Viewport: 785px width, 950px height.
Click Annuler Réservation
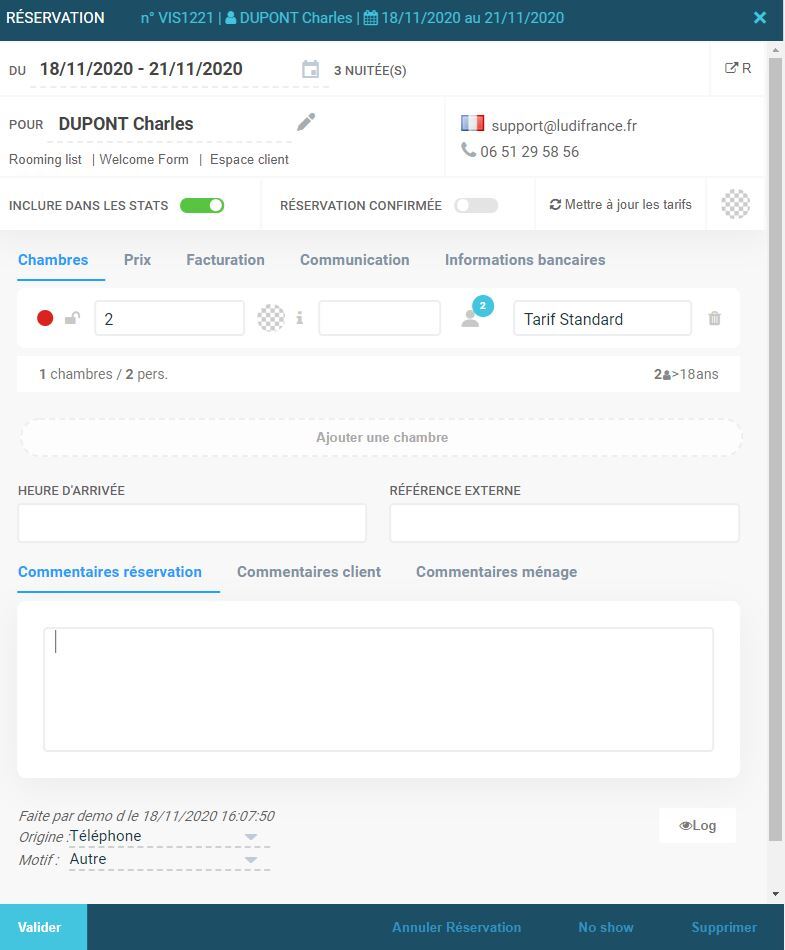click(x=456, y=927)
